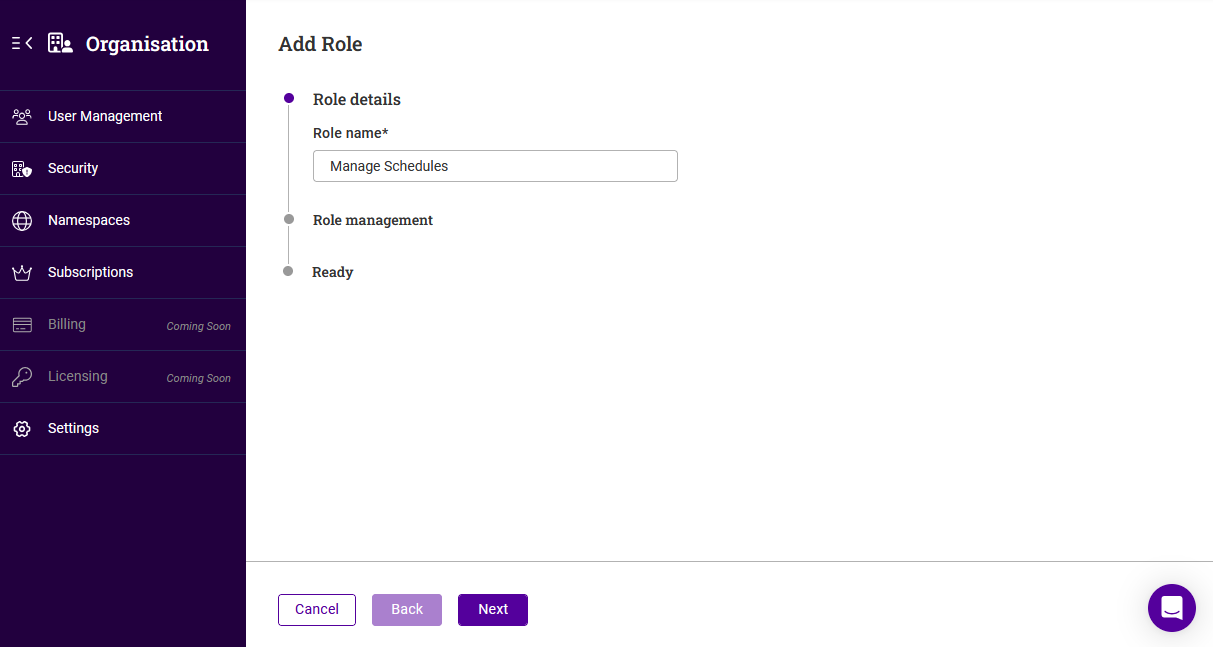The image size is (1213, 647).
Task: Click the Back button
Action: pyautogui.click(x=407, y=610)
